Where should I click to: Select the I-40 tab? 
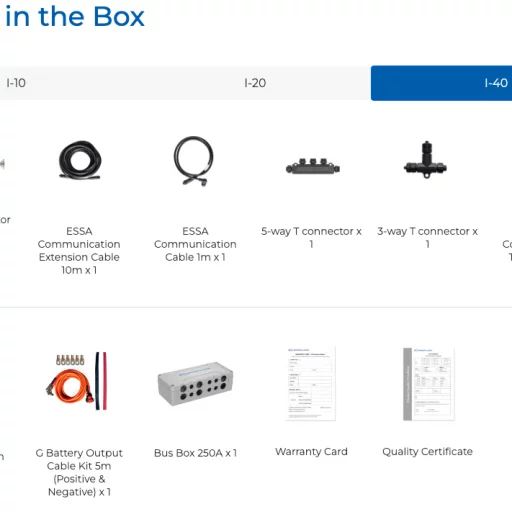(x=442, y=83)
